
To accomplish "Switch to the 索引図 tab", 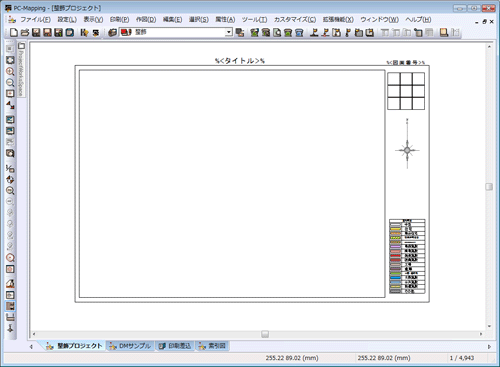I will click(212, 346).
